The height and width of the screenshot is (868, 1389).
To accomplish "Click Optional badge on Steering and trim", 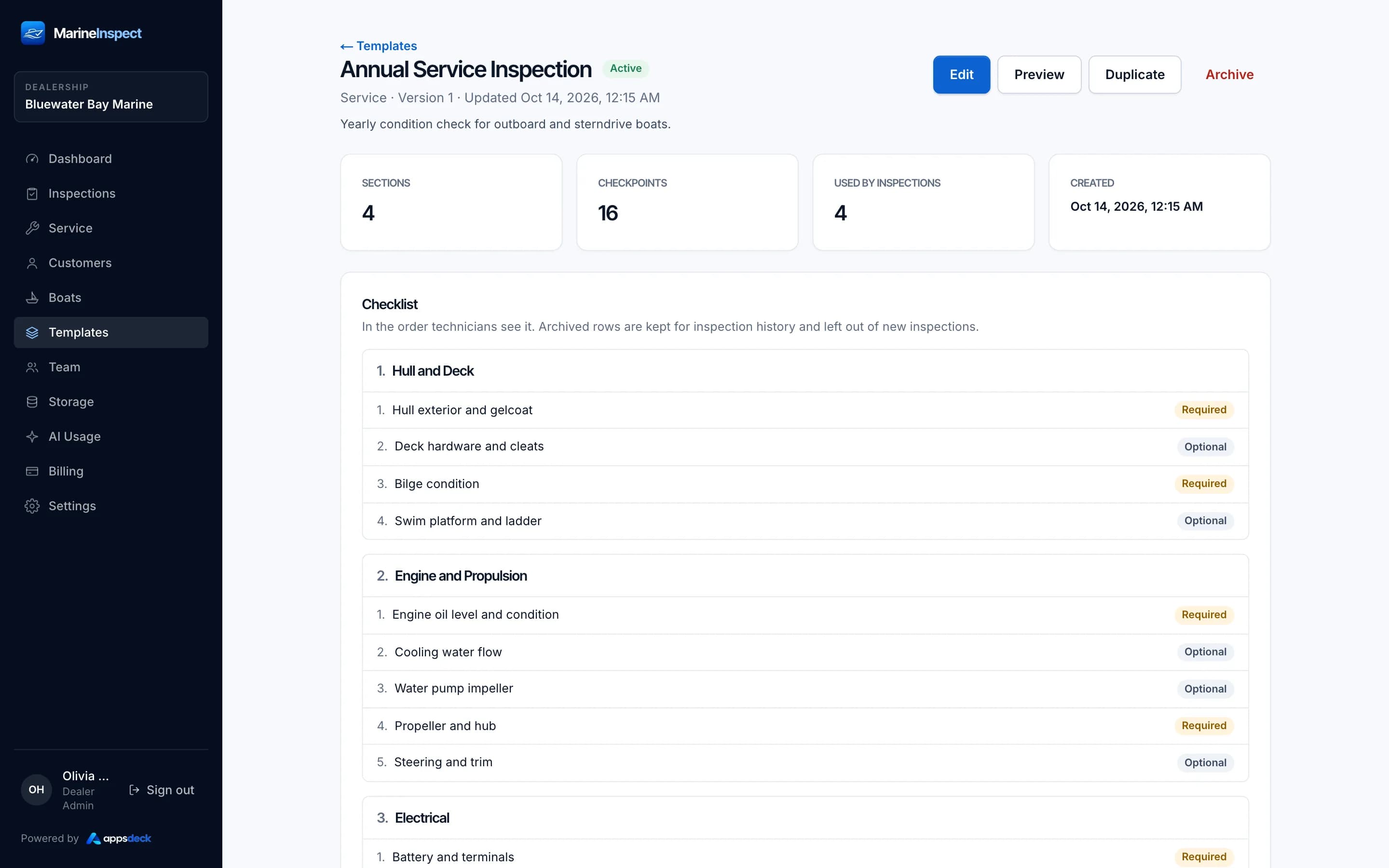I will [1205, 762].
